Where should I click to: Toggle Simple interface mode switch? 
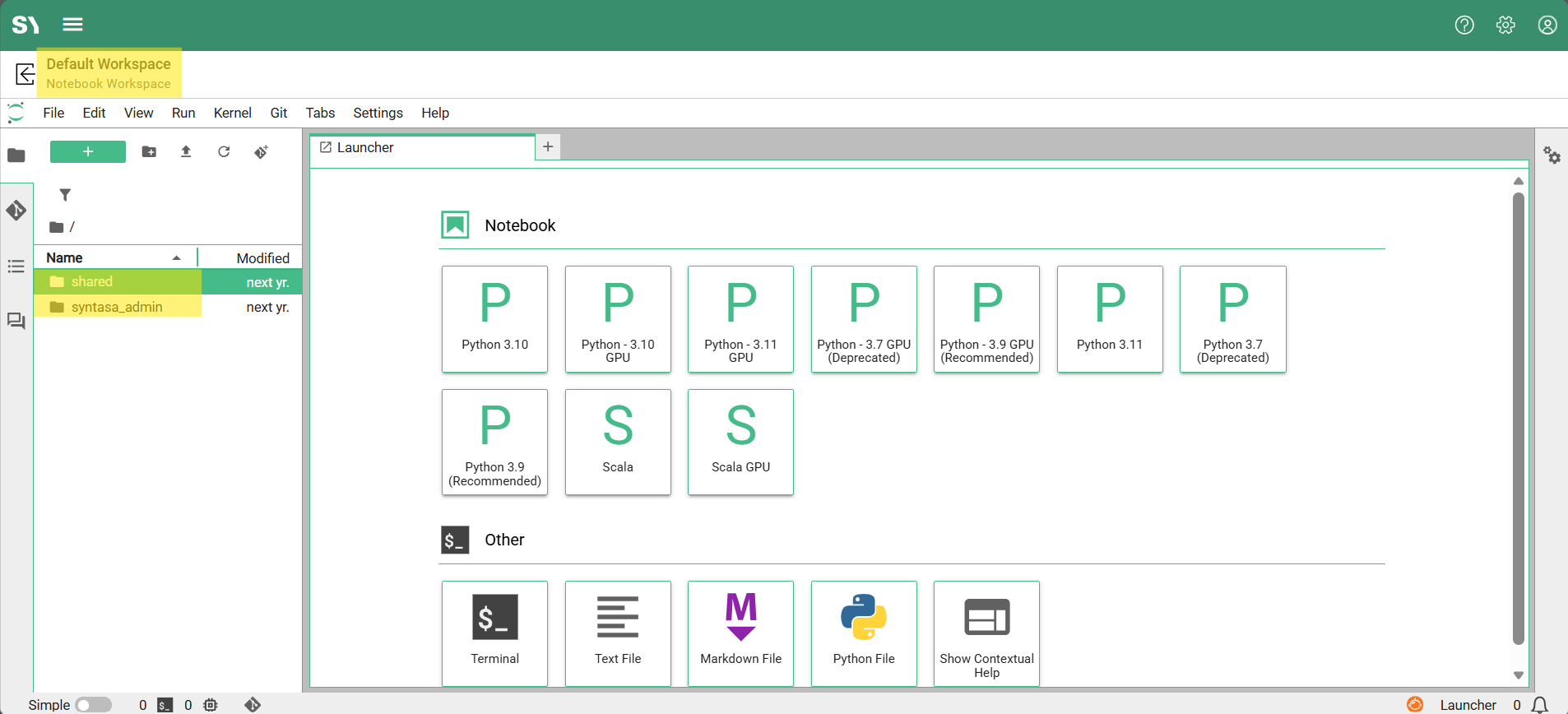pyautogui.click(x=94, y=705)
